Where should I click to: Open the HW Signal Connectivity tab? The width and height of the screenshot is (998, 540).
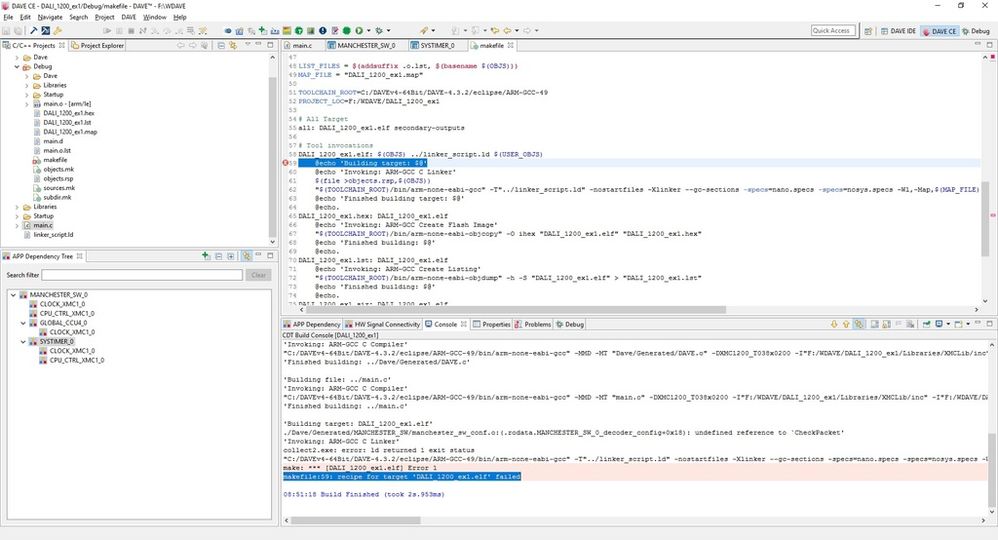(383, 324)
